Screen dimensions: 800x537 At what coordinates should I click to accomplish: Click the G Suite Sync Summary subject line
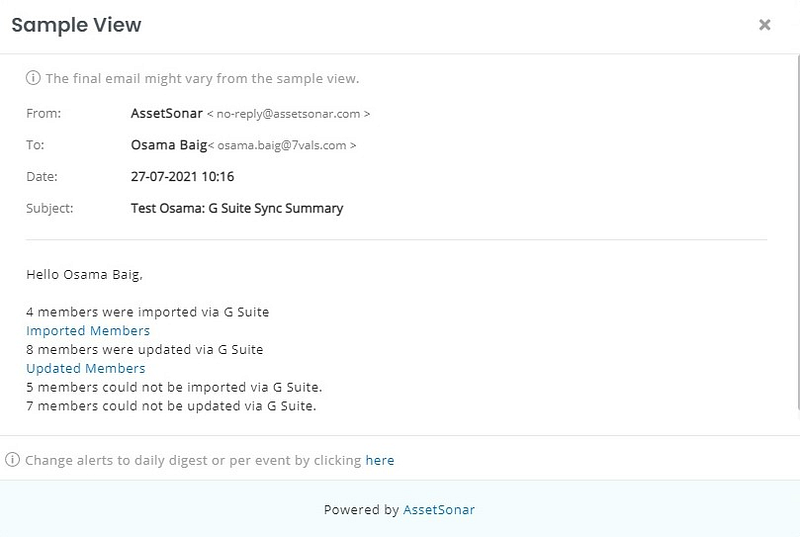237,209
